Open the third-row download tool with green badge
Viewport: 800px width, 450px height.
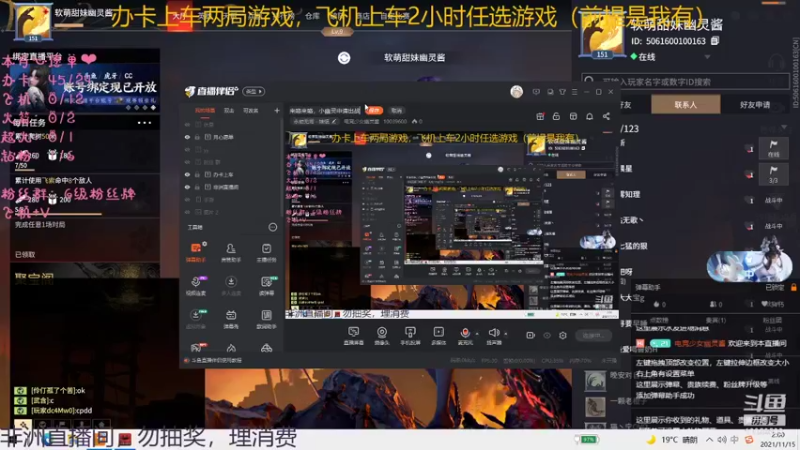click(196, 318)
